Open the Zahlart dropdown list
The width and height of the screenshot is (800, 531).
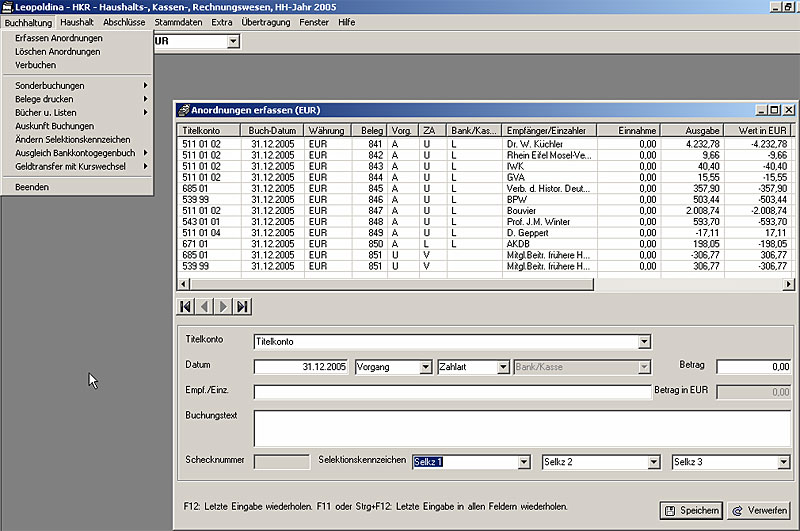503,367
